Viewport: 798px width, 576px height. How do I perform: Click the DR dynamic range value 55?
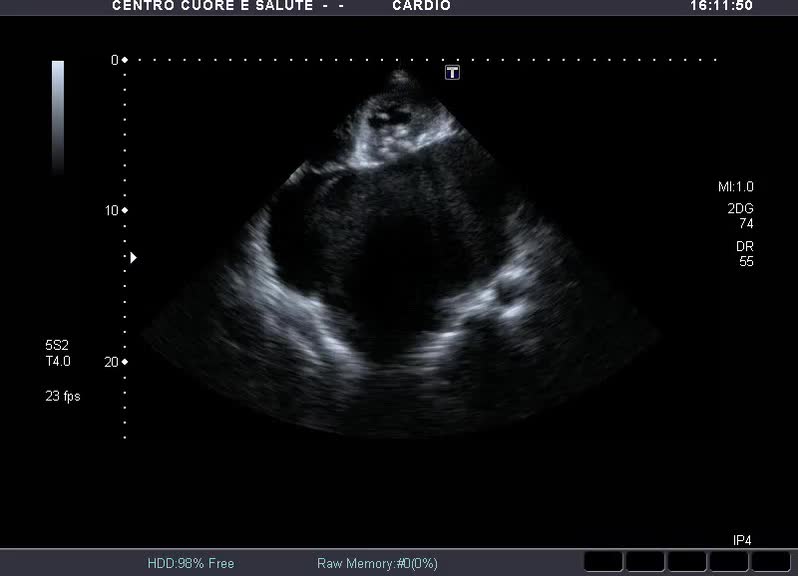click(x=746, y=262)
